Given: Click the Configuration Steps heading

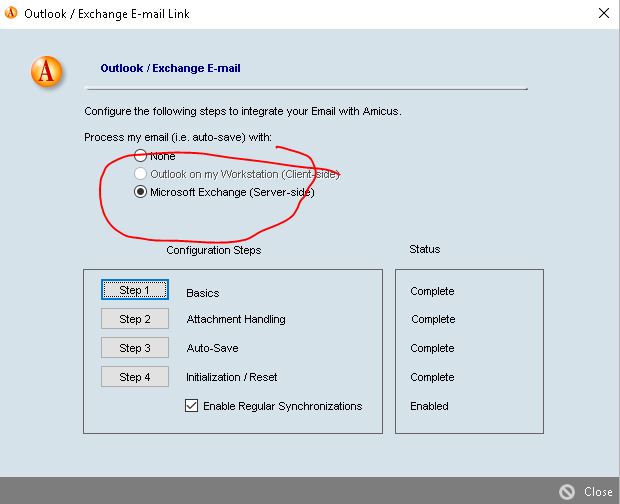Looking at the screenshot, I should point(214,250).
